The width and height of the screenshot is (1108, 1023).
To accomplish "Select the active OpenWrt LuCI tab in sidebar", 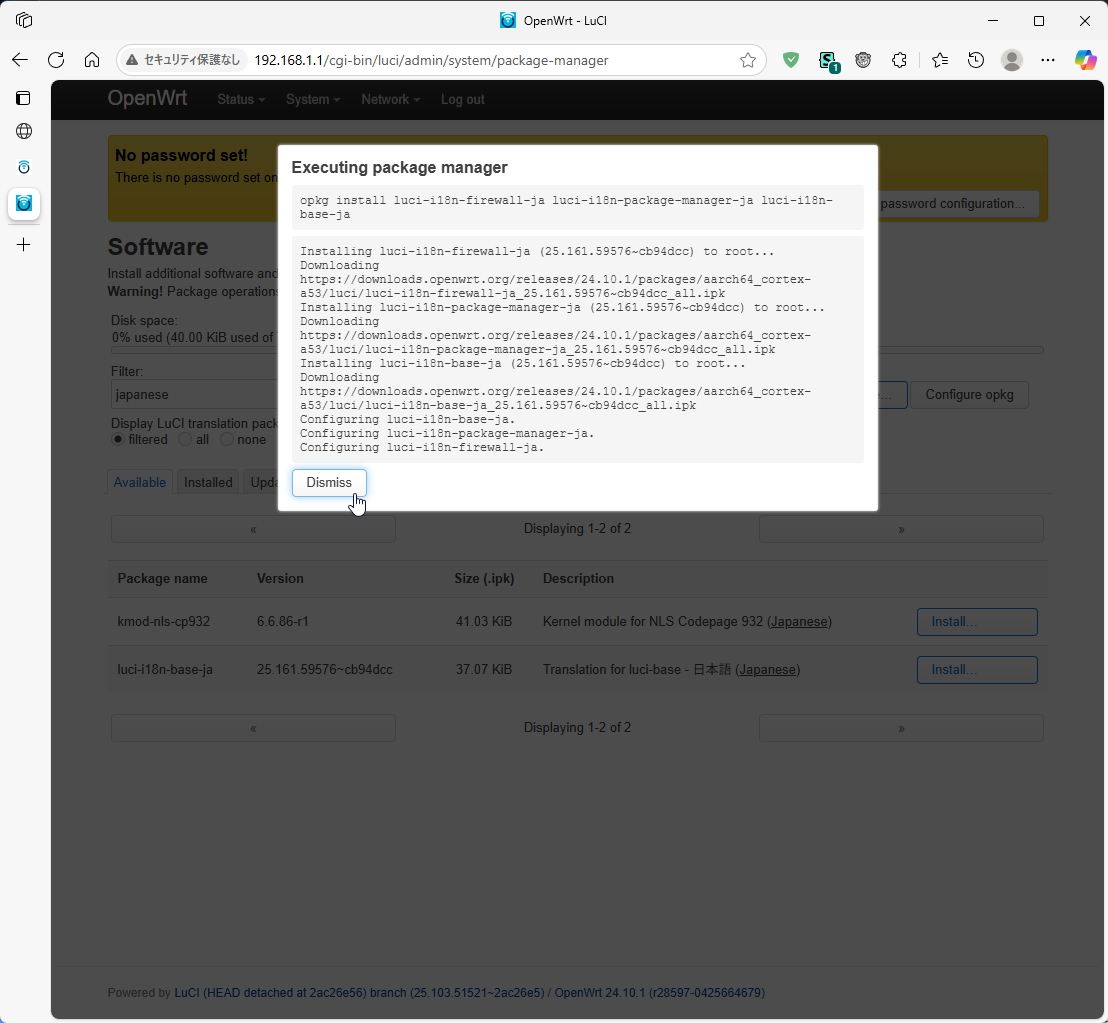I will tap(23, 204).
